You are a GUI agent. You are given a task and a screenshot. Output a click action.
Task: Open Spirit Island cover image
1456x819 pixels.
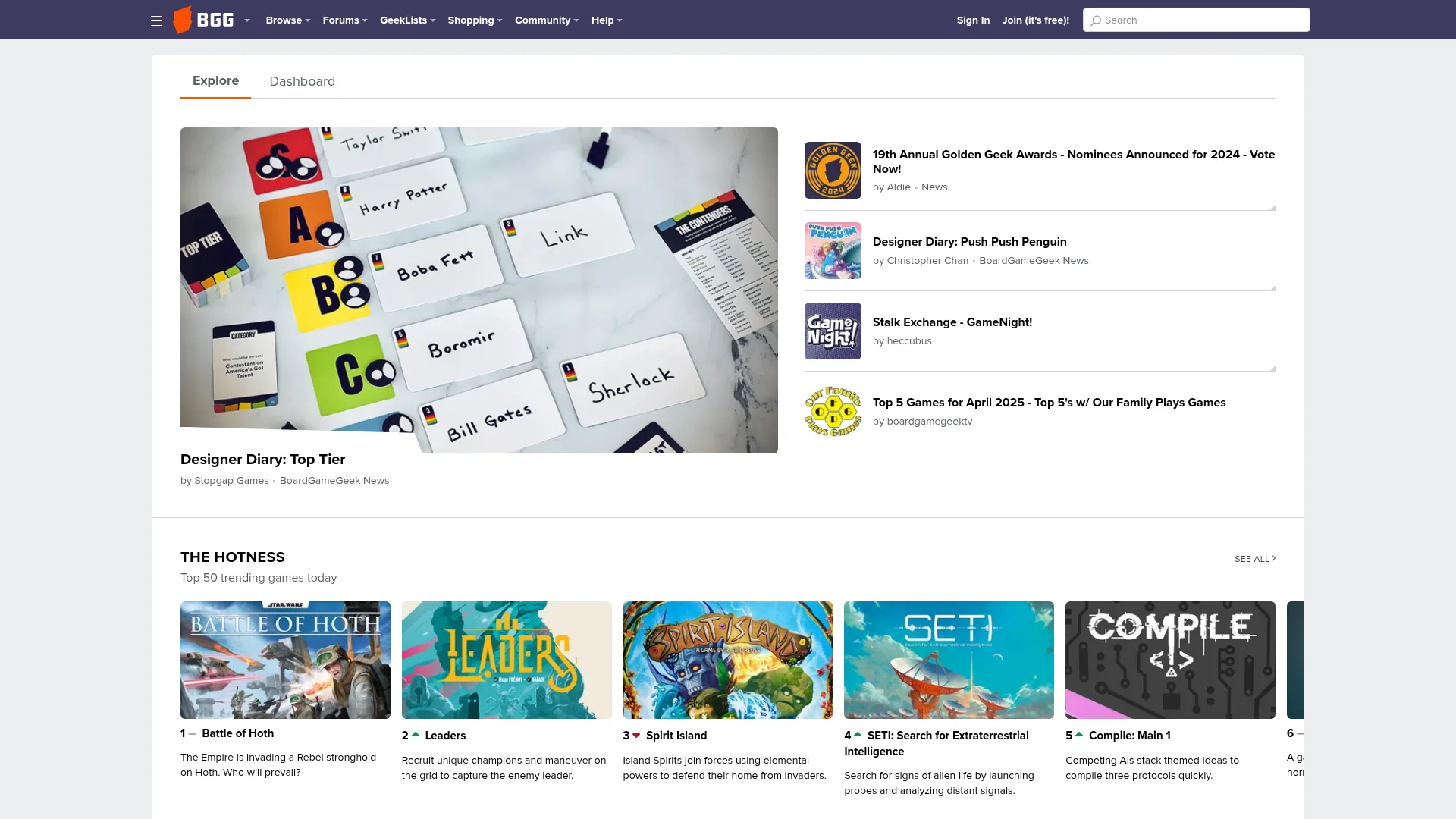point(728,660)
